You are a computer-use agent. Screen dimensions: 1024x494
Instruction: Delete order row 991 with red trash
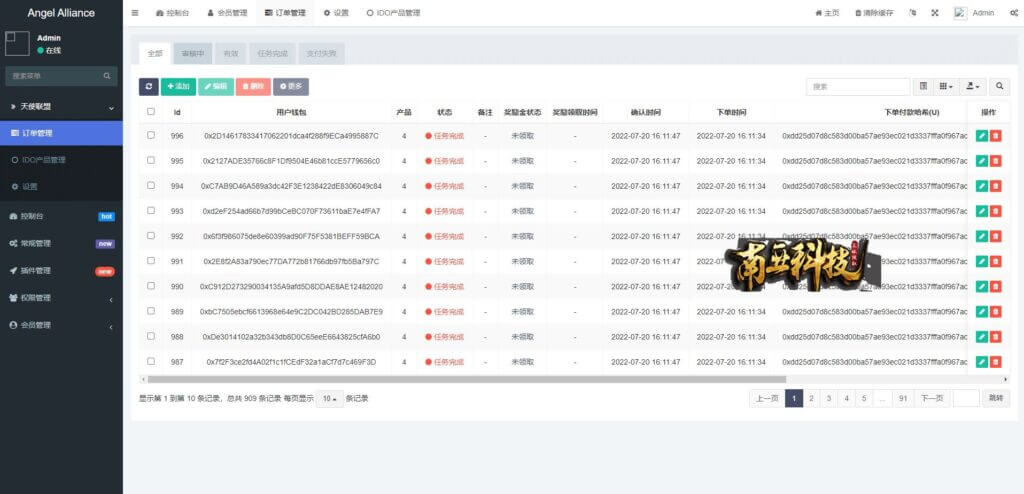tap(995, 261)
